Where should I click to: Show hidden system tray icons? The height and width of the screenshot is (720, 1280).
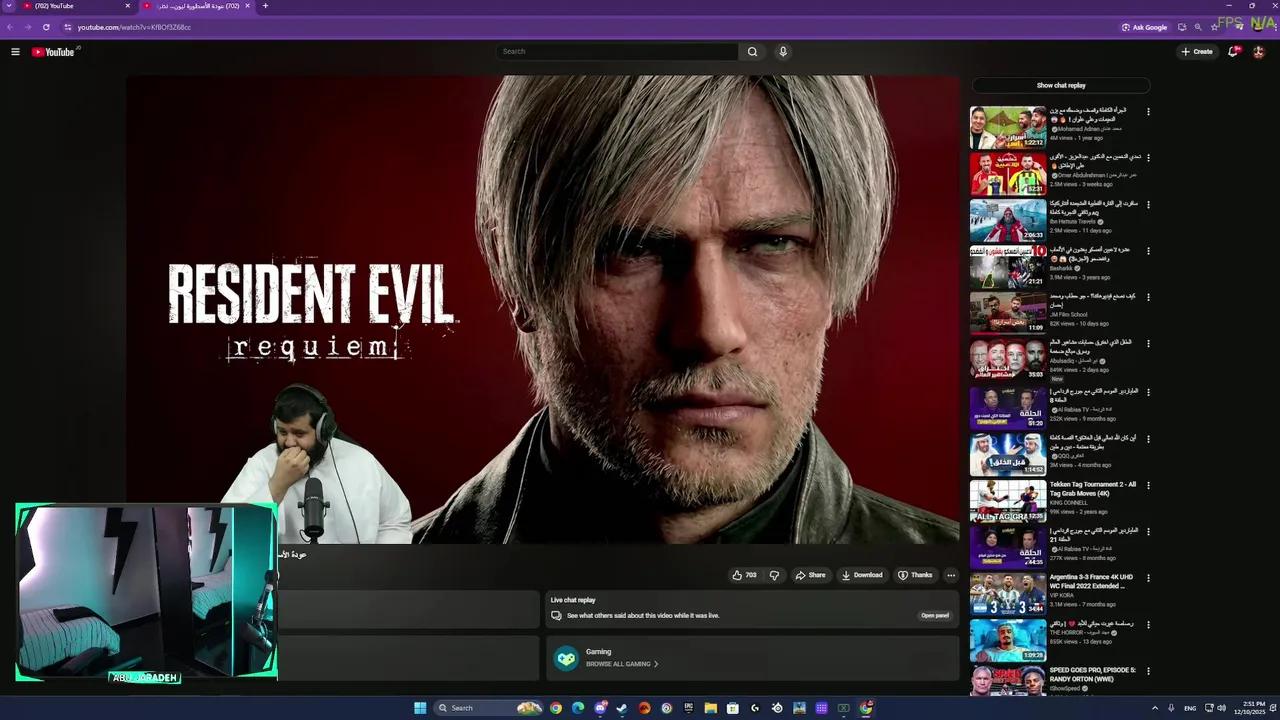click(1154, 708)
